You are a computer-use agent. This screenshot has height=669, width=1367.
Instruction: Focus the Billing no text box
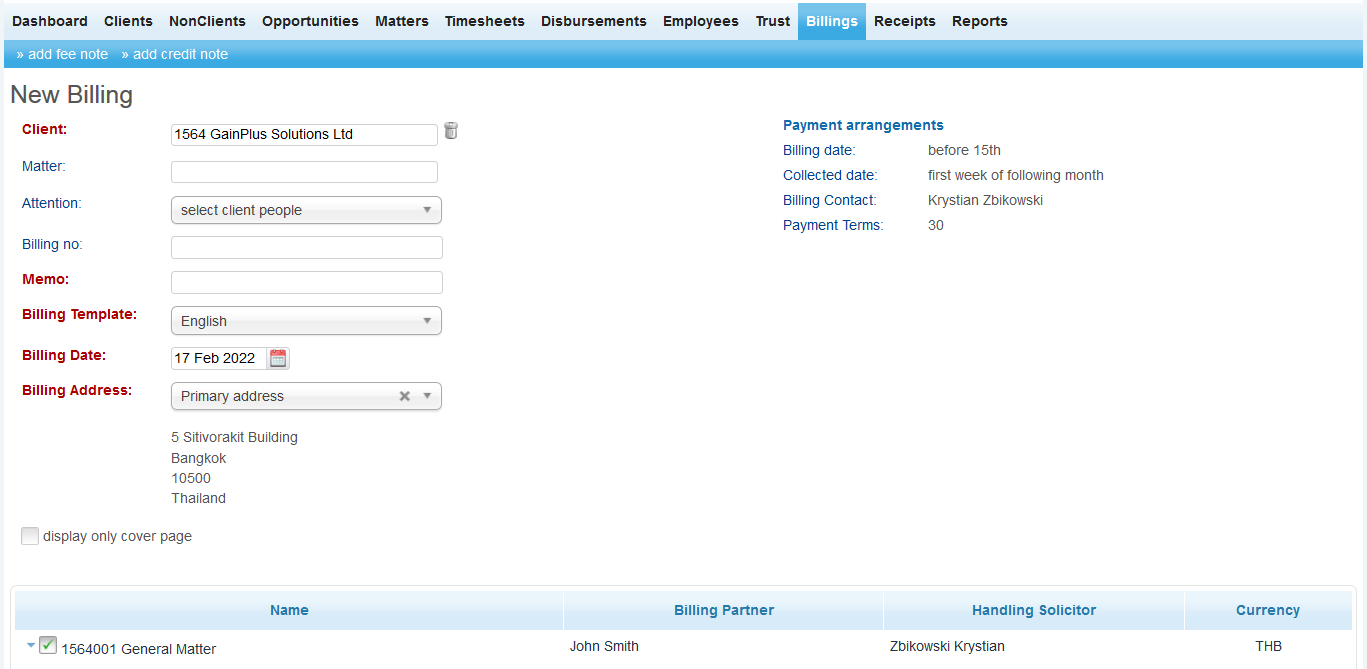click(x=306, y=248)
